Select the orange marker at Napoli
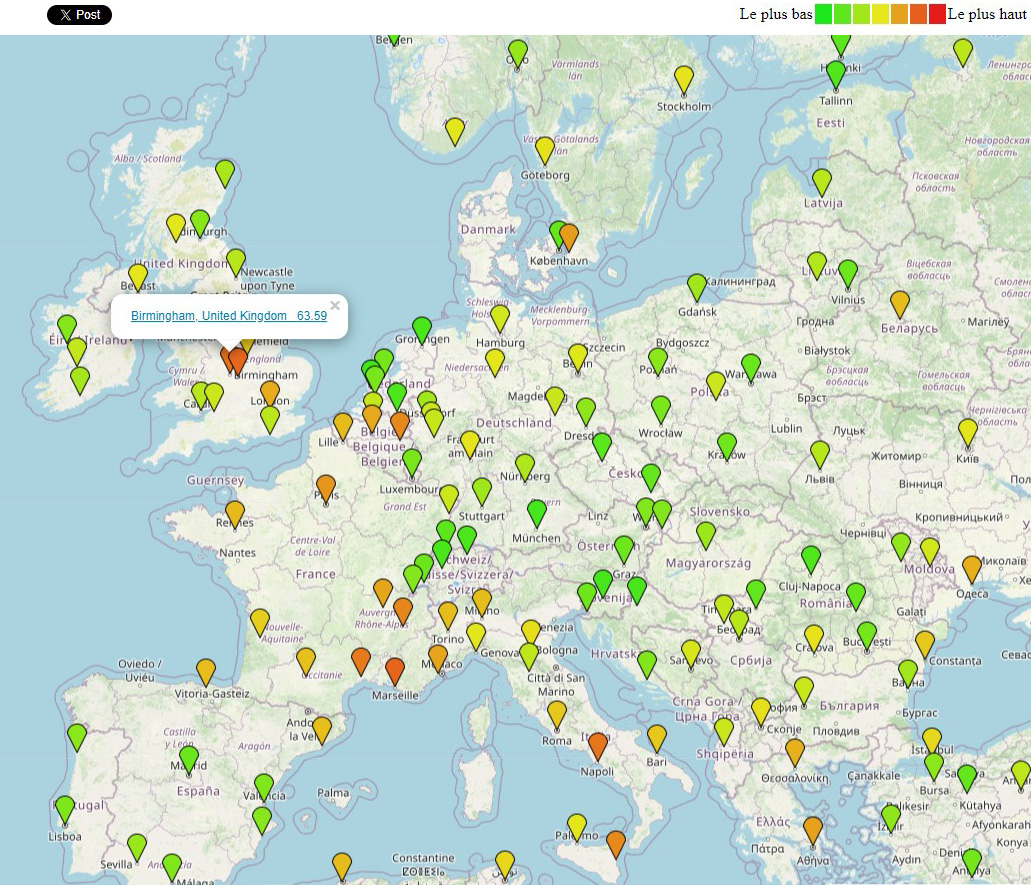Image resolution: width=1031 pixels, height=885 pixels. click(598, 745)
